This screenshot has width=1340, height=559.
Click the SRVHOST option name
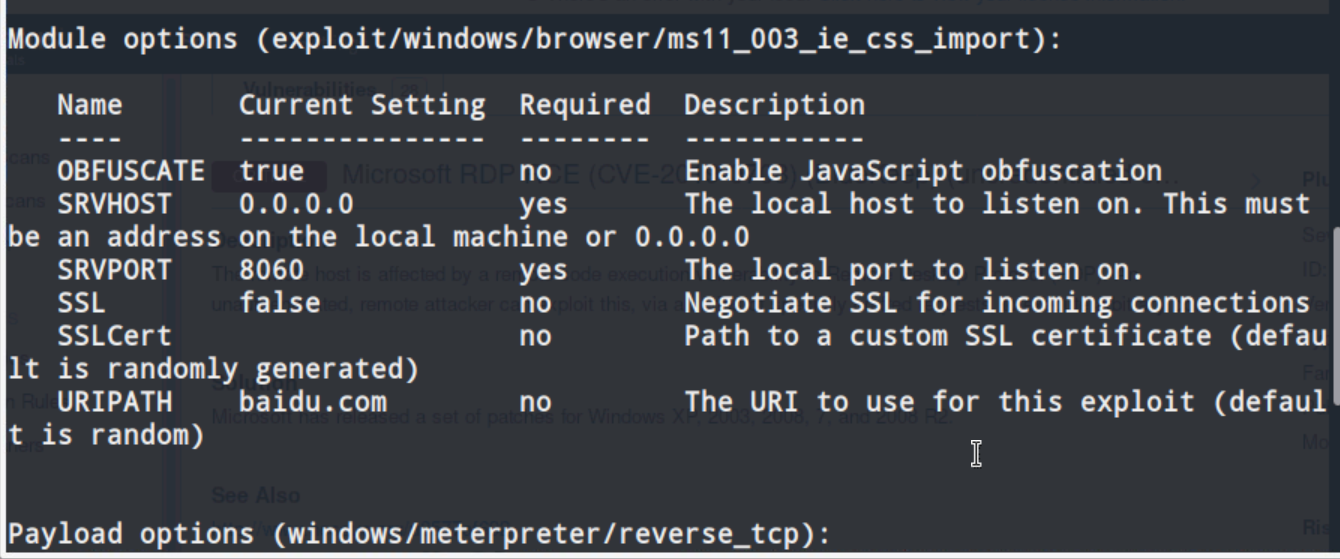[x=114, y=204]
